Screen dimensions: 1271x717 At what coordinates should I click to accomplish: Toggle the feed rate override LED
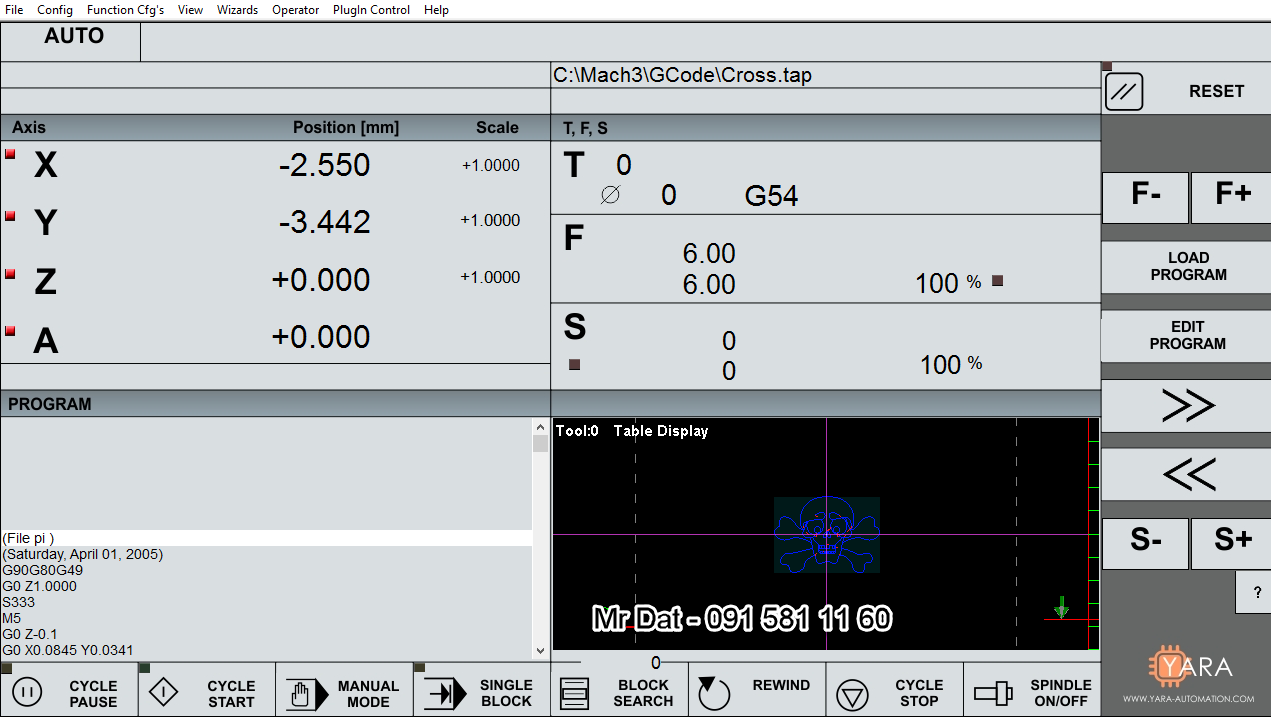997,282
